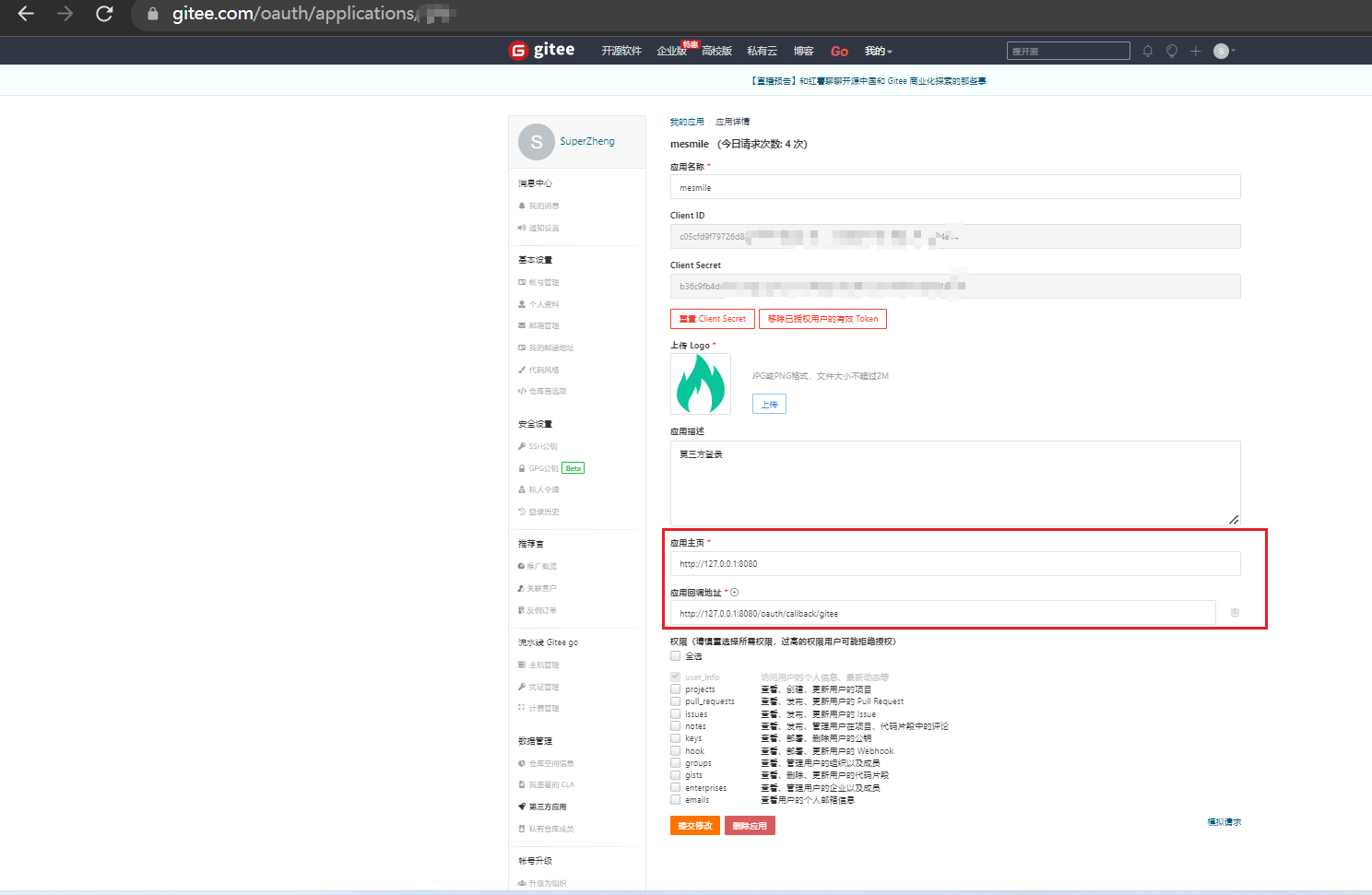Click the 模拟请求 link
Viewport: 1372px width, 895px height.
[x=1224, y=822]
